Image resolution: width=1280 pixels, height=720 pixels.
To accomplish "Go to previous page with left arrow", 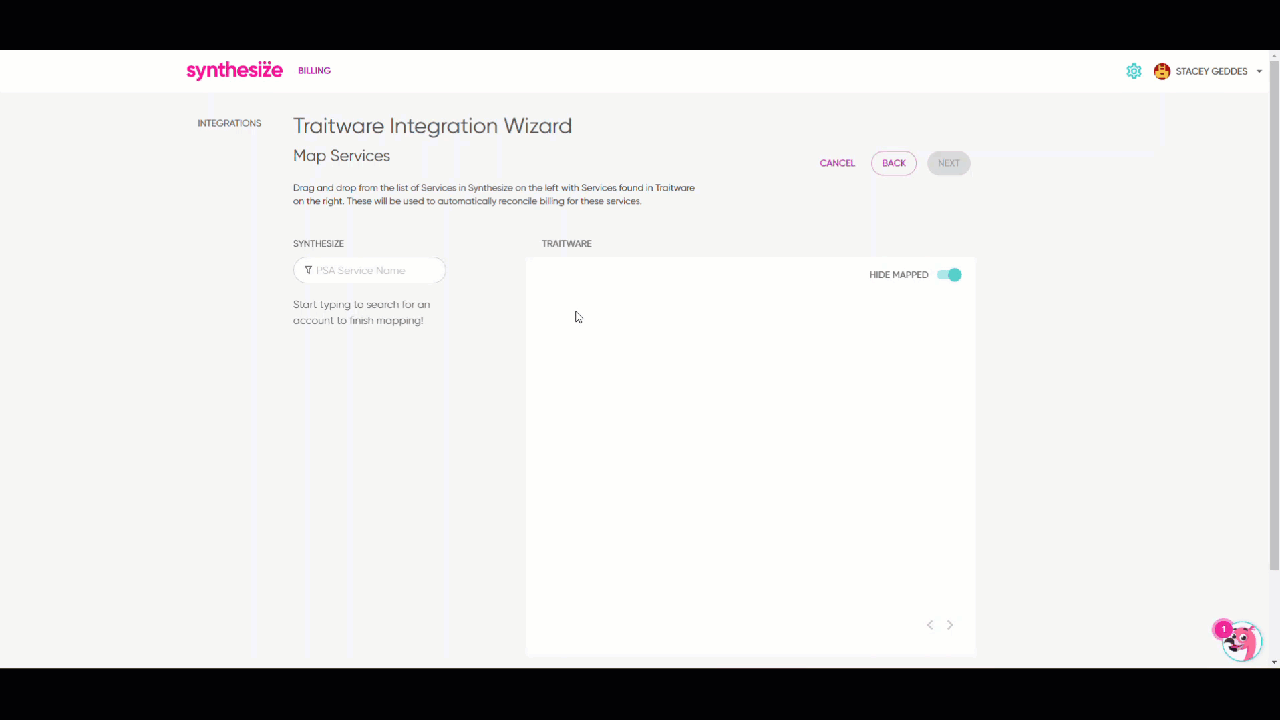I will 930,624.
